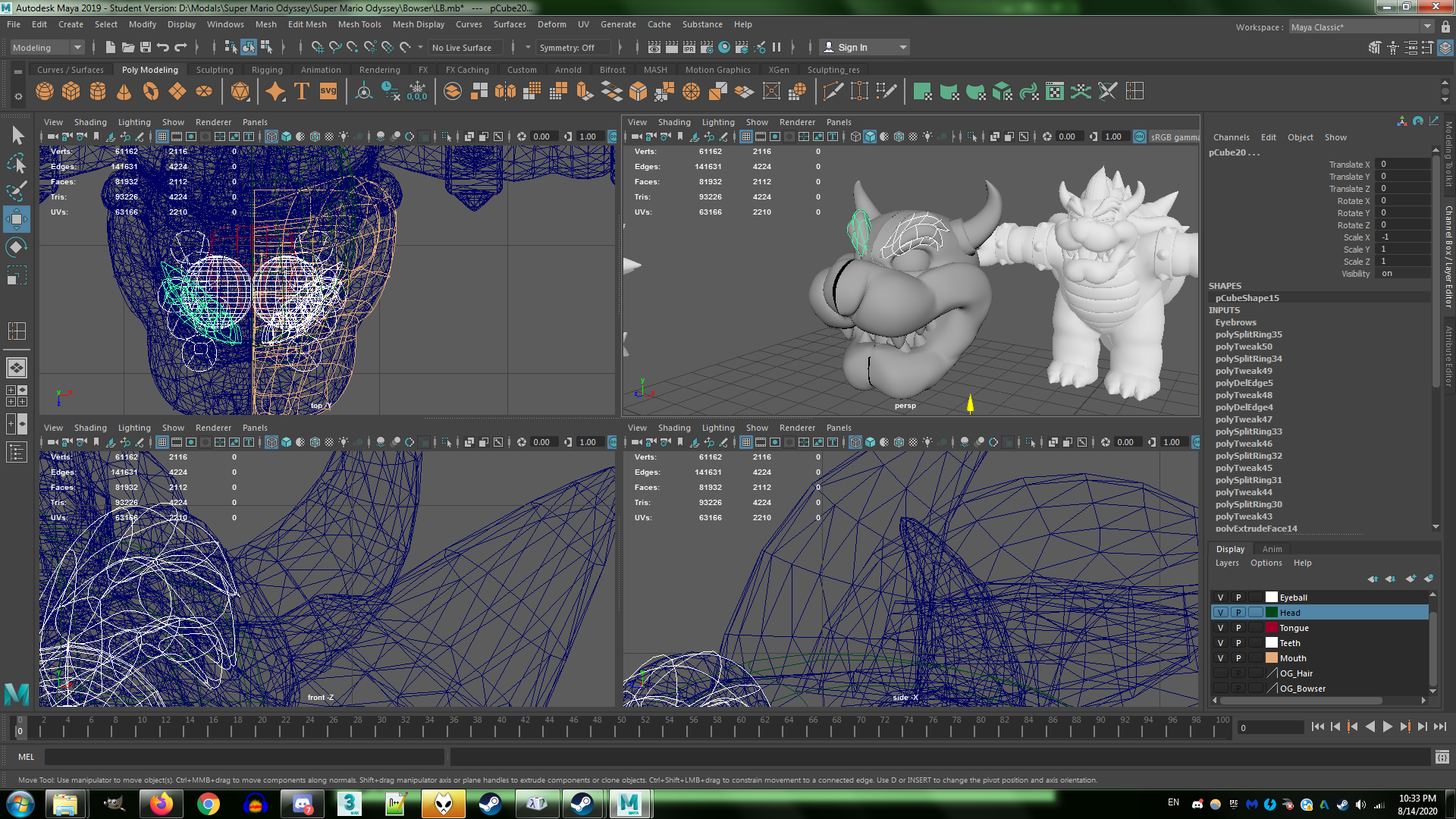Click the Open Scene folder icon
This screenshot has height=819, width=1456.
pos(128,47)
